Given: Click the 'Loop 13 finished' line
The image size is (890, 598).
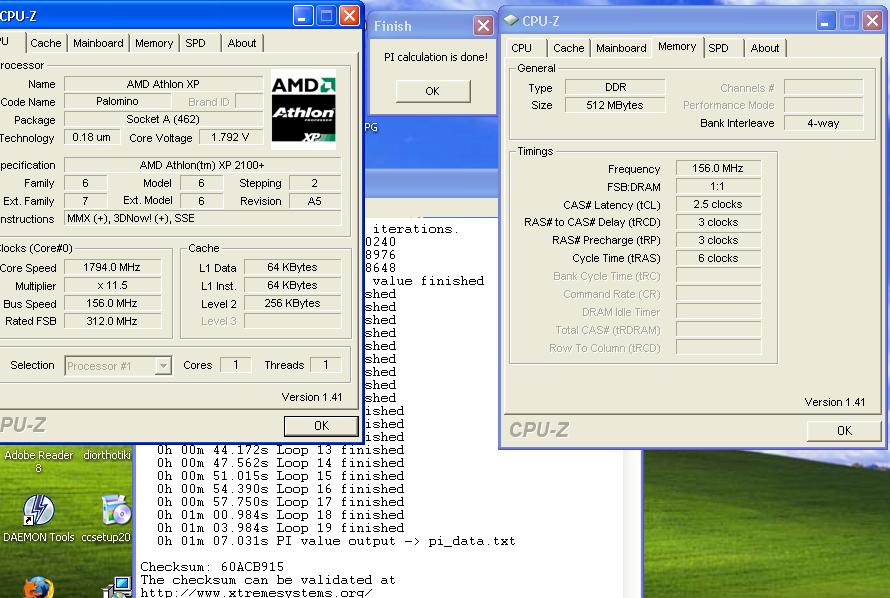Looking at the screenshot, I should click(280, 450).
